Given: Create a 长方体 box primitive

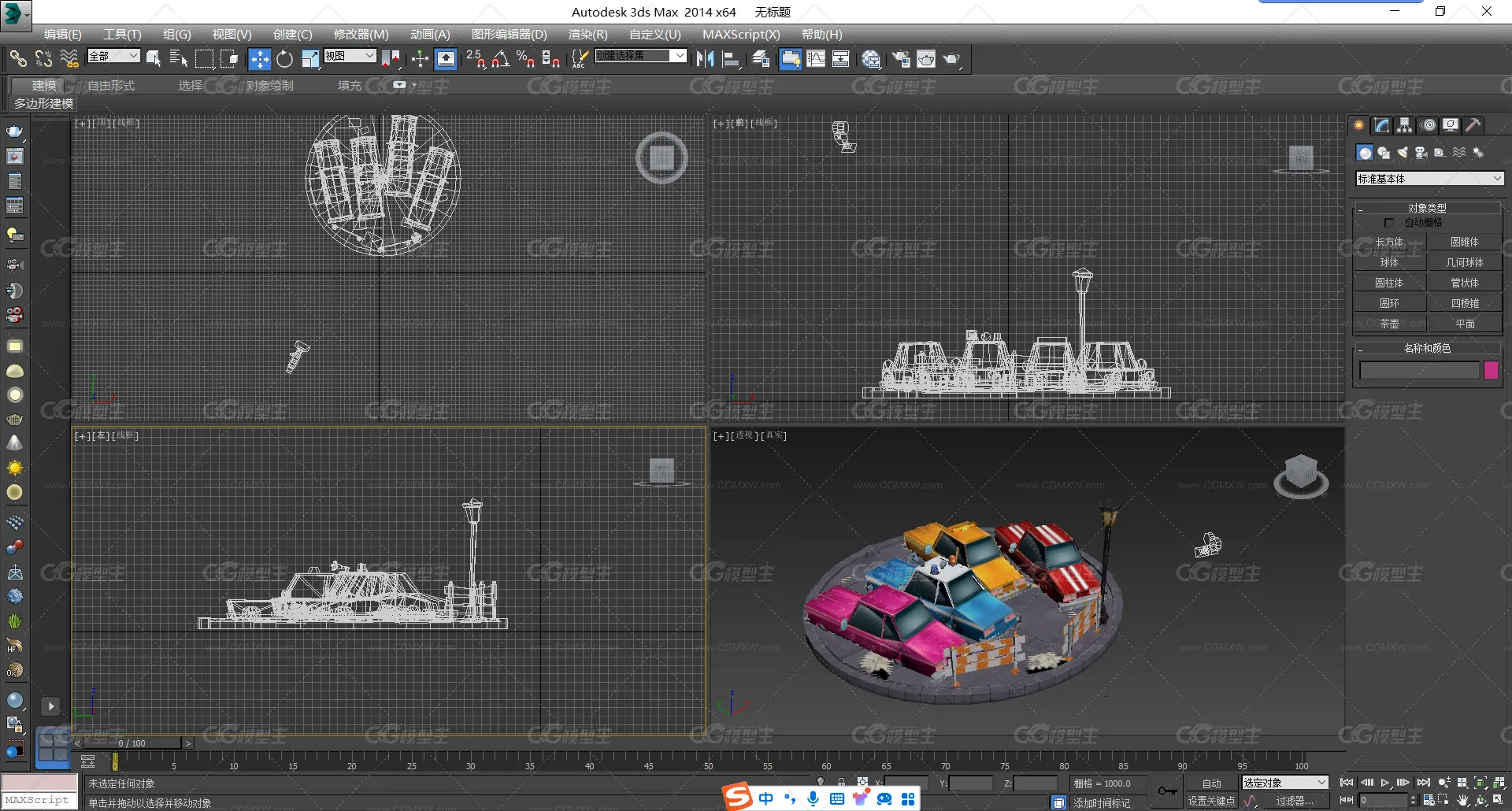Looking at the screenshot, I should point(1389,242).
